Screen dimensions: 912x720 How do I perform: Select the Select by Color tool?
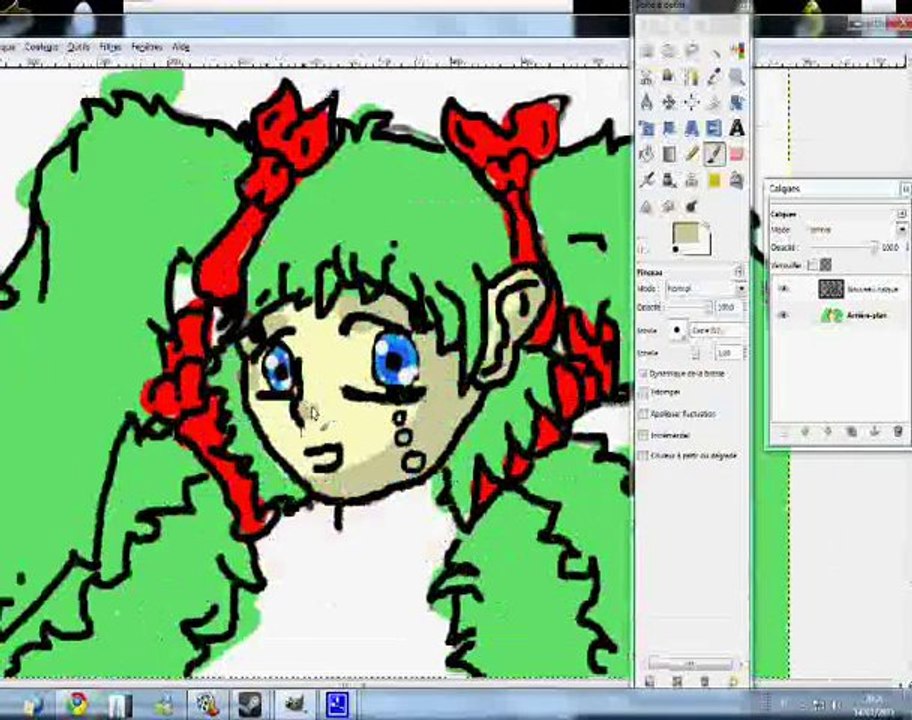[x=737, y=51]
